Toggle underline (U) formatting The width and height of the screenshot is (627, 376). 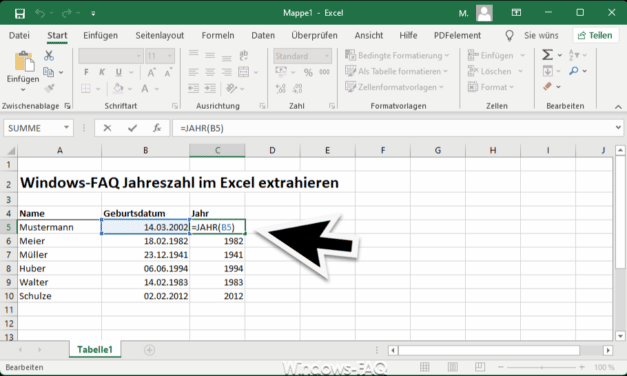click(x=119, y=72)
